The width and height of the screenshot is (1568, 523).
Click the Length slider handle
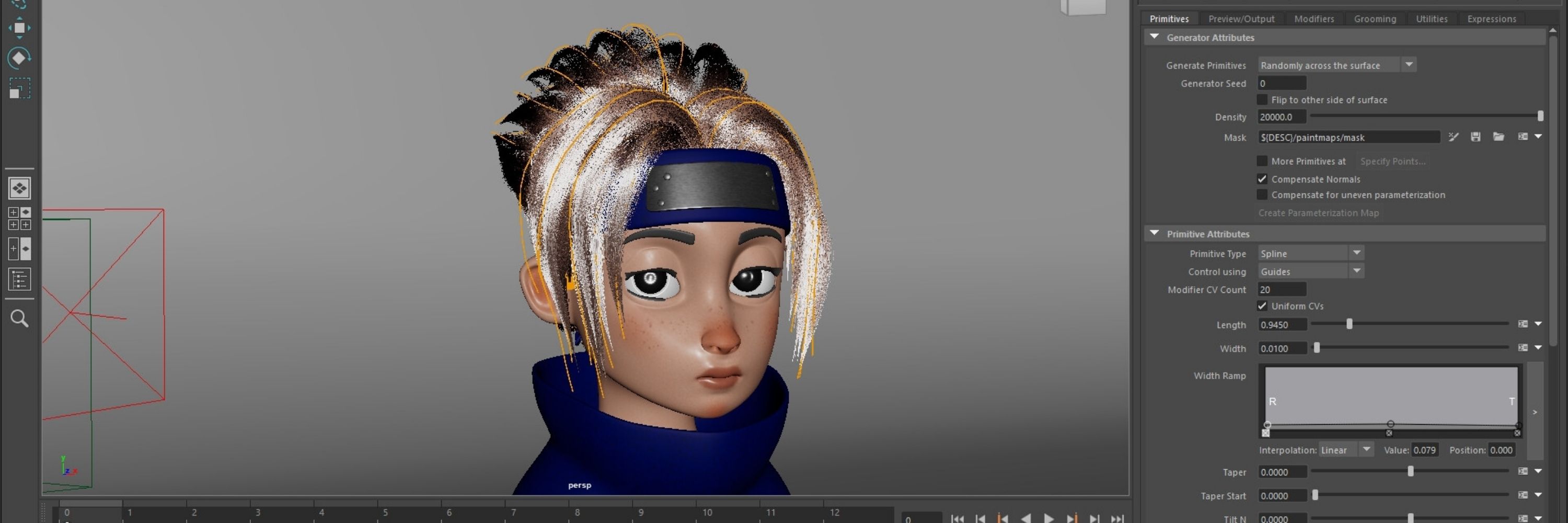[1350, 324]
